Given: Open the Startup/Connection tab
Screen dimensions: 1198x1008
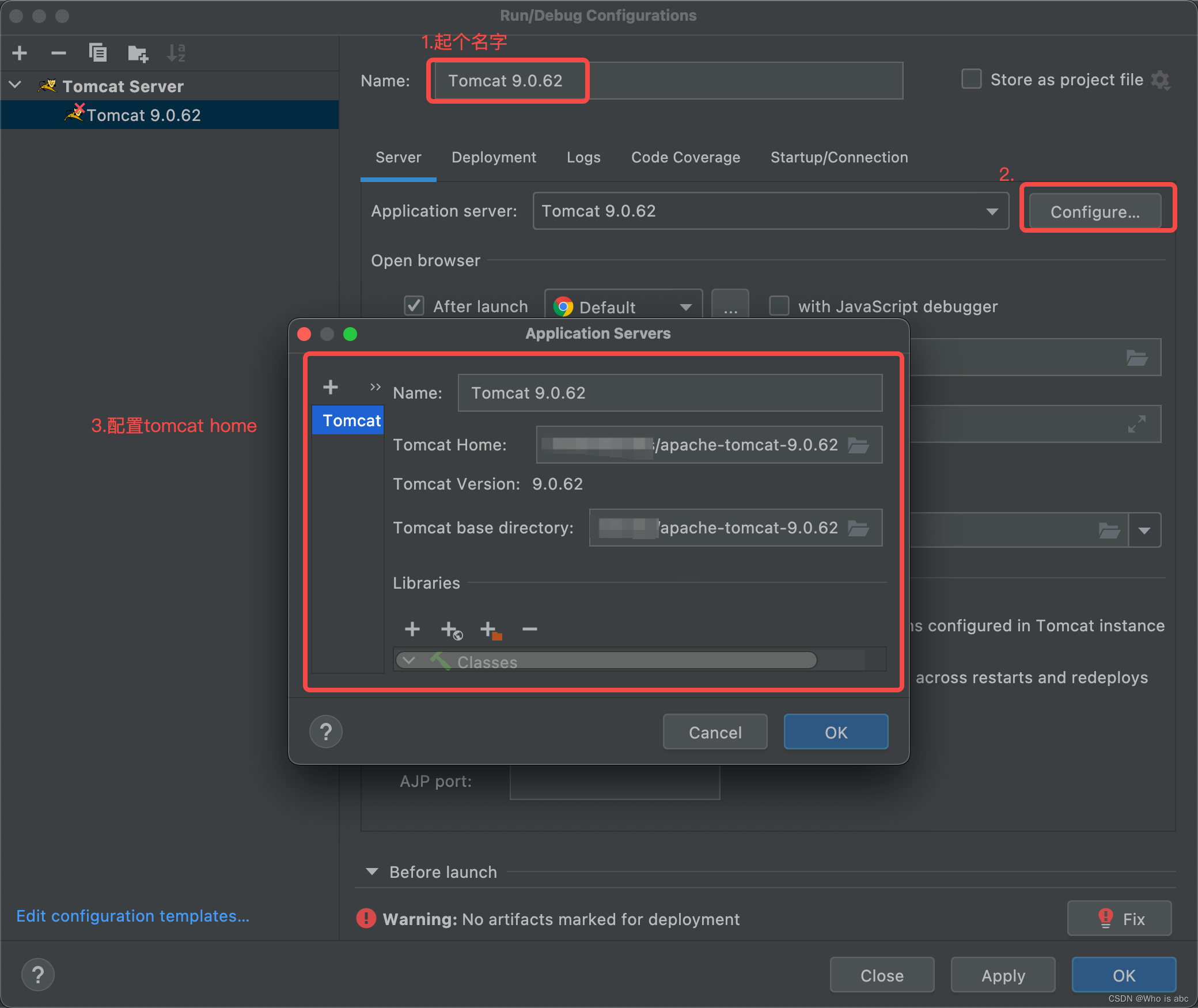Looking at the screenshot, I should 839,157.
